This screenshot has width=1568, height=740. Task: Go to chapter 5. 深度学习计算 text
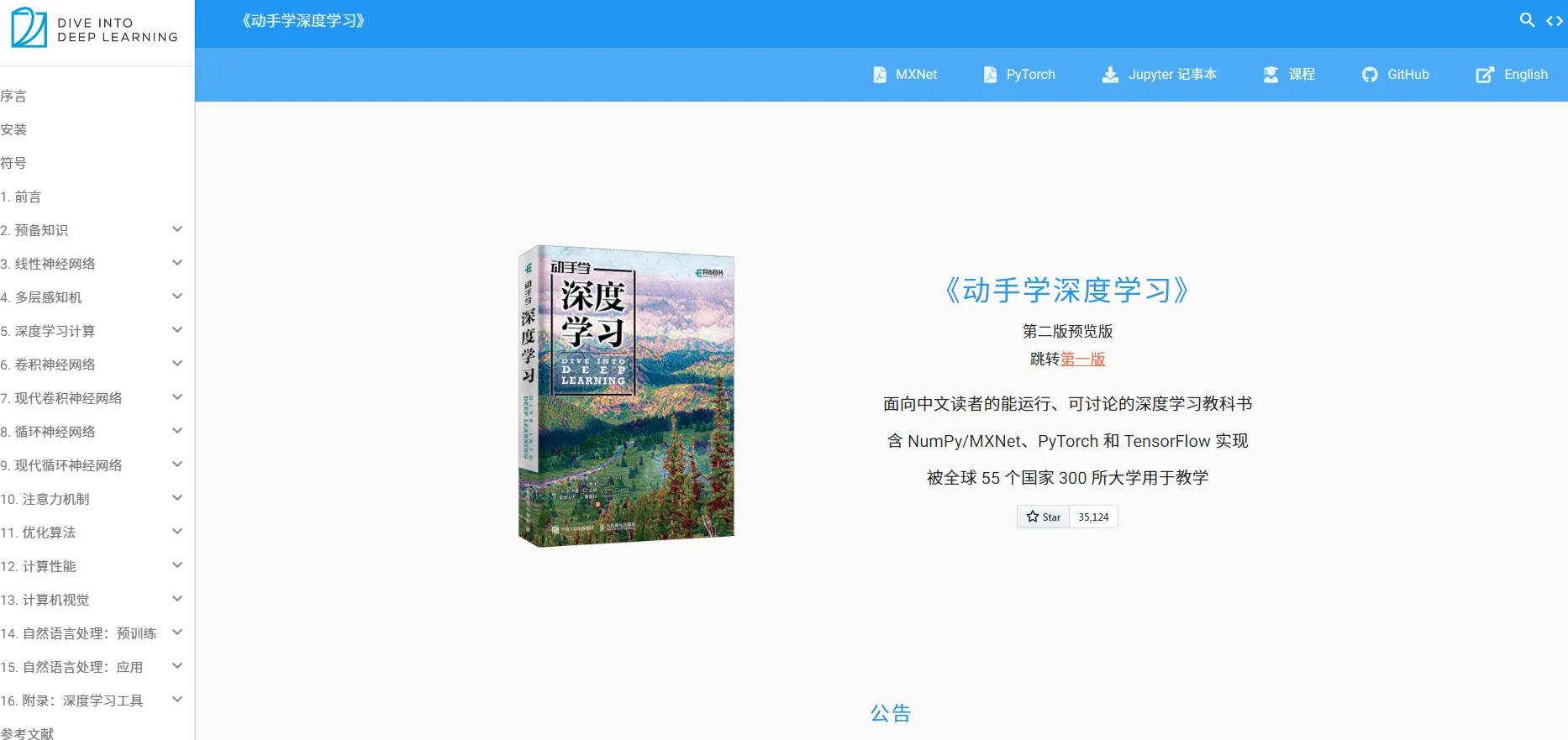coord(48,331)
